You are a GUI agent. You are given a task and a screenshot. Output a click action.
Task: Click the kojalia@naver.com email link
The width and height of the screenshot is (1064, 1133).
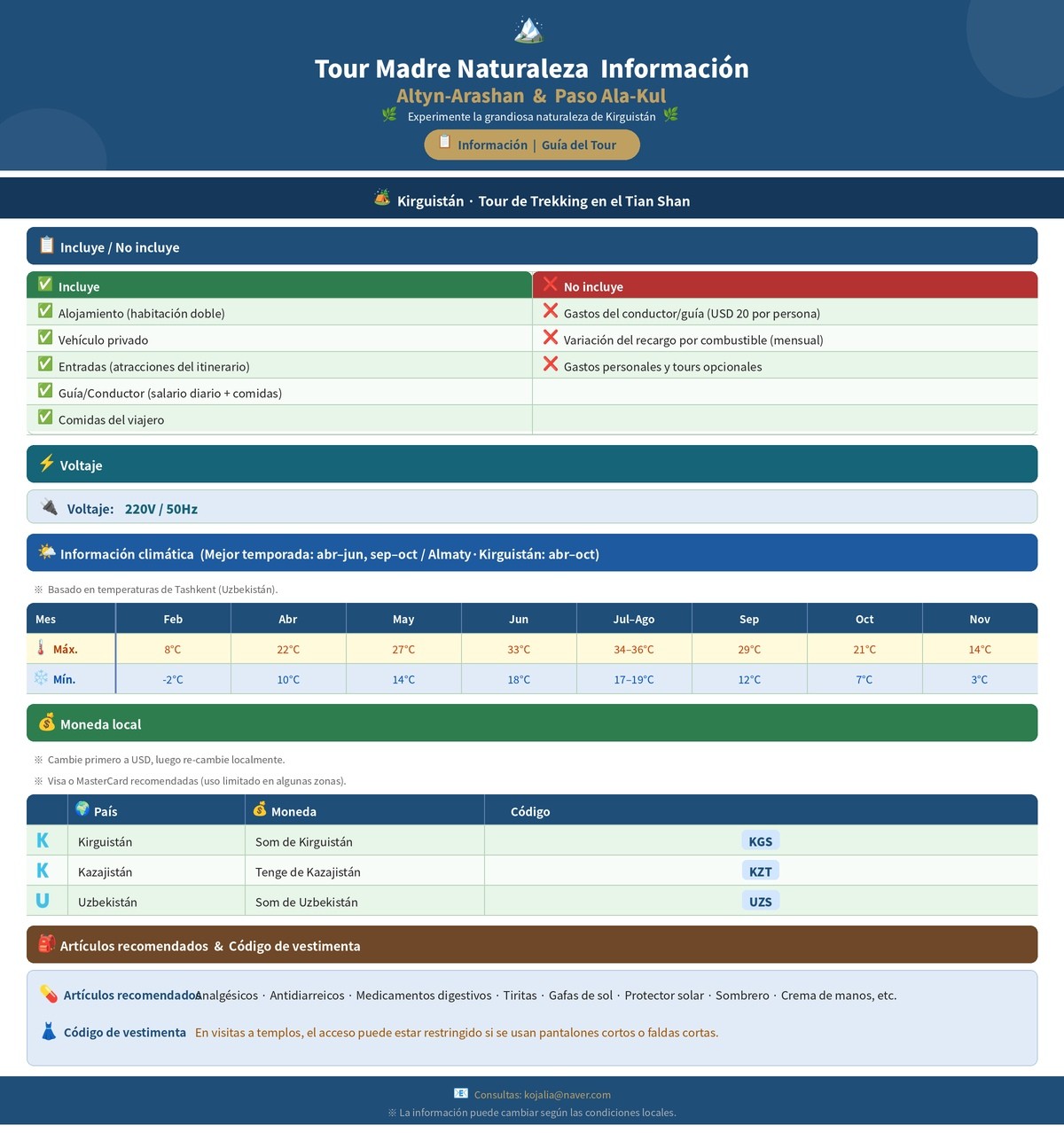tap(567, 1095)
